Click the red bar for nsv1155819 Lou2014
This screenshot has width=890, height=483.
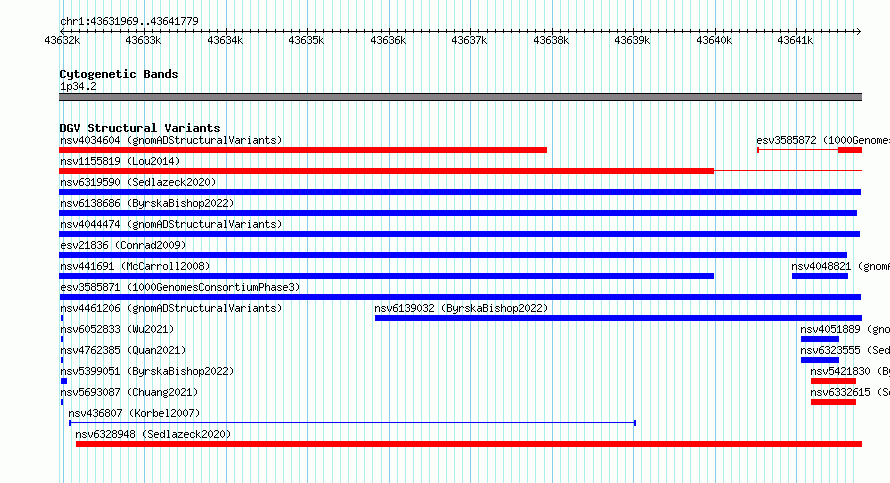[387, 171]
